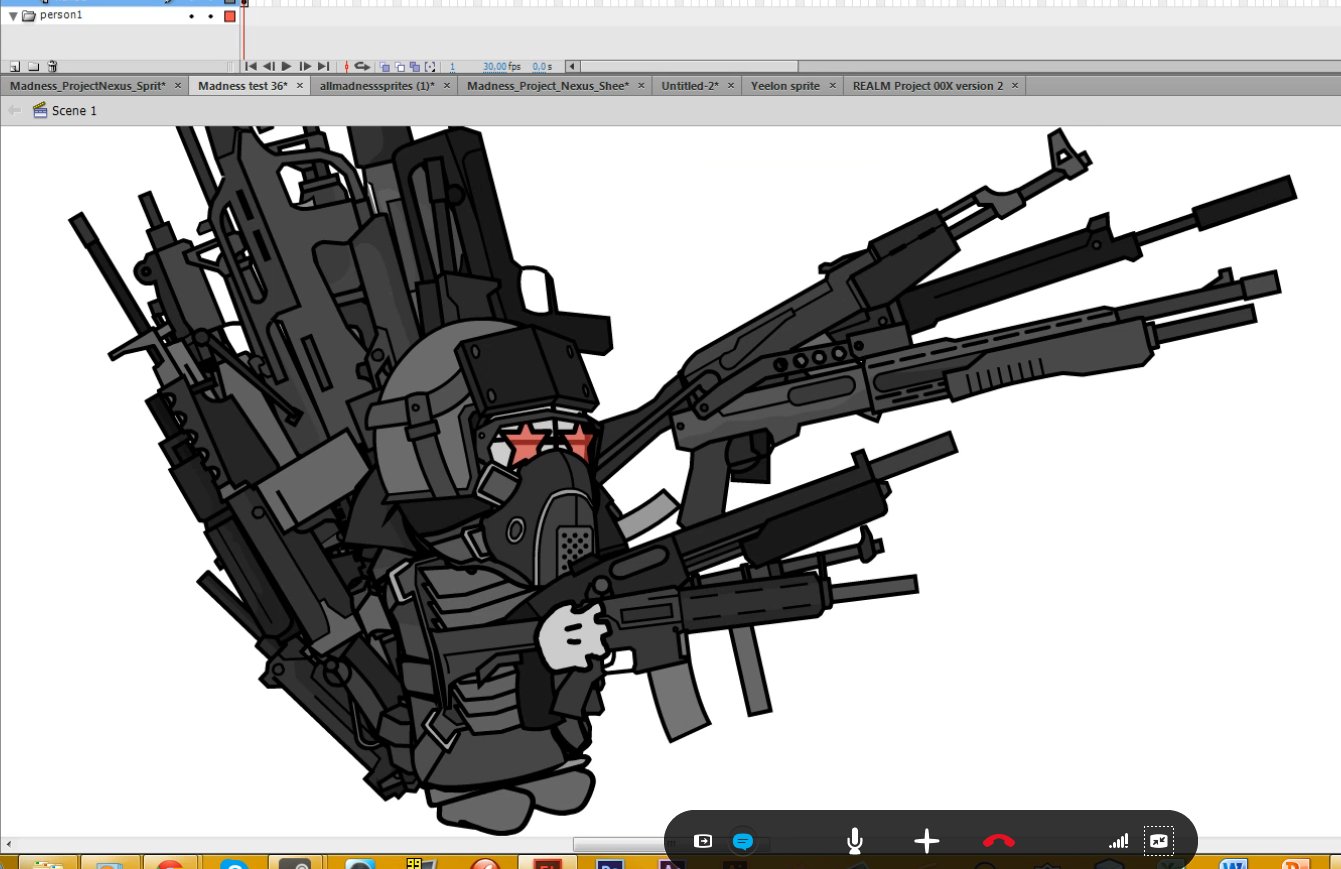This screenshot has width=1341, height=869.
Task: Close the Untitled-2* tab
Action: (731, 86)
